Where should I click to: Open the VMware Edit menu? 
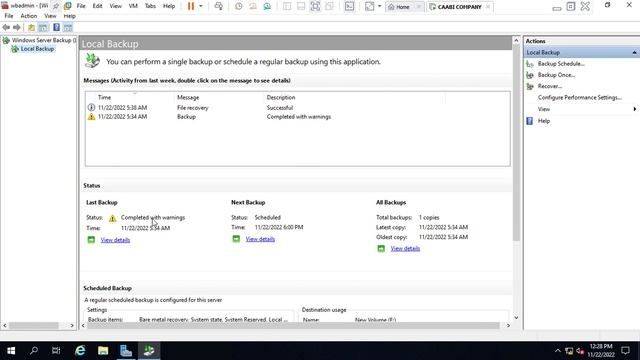[x=98, y=6]
